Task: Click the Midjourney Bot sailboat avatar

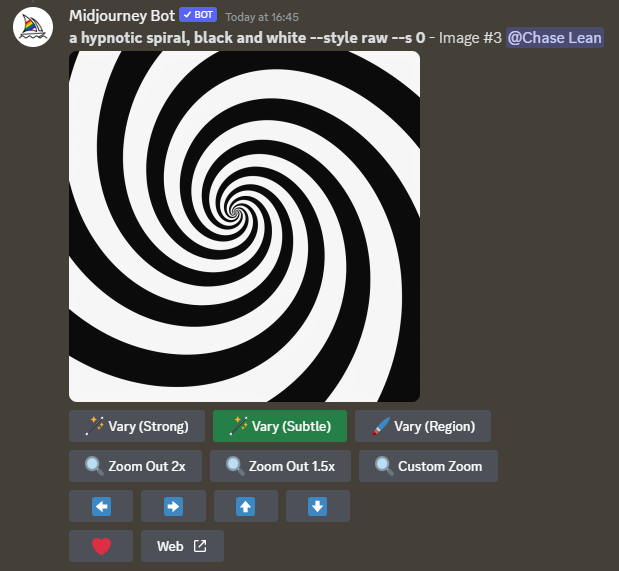Action: point(33,27)
